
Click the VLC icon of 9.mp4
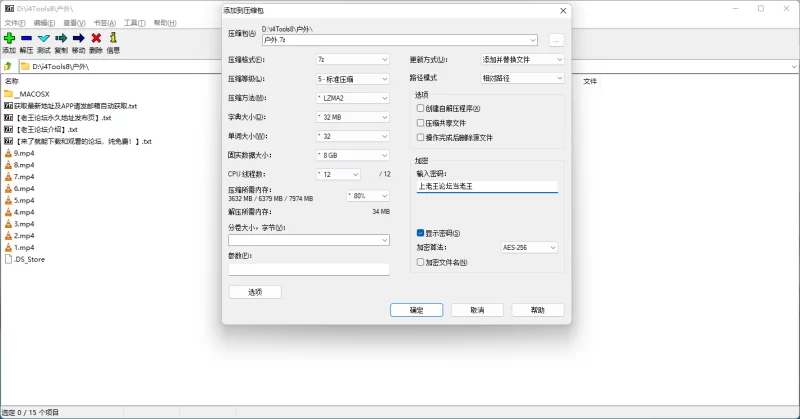(x=8, y=153)
